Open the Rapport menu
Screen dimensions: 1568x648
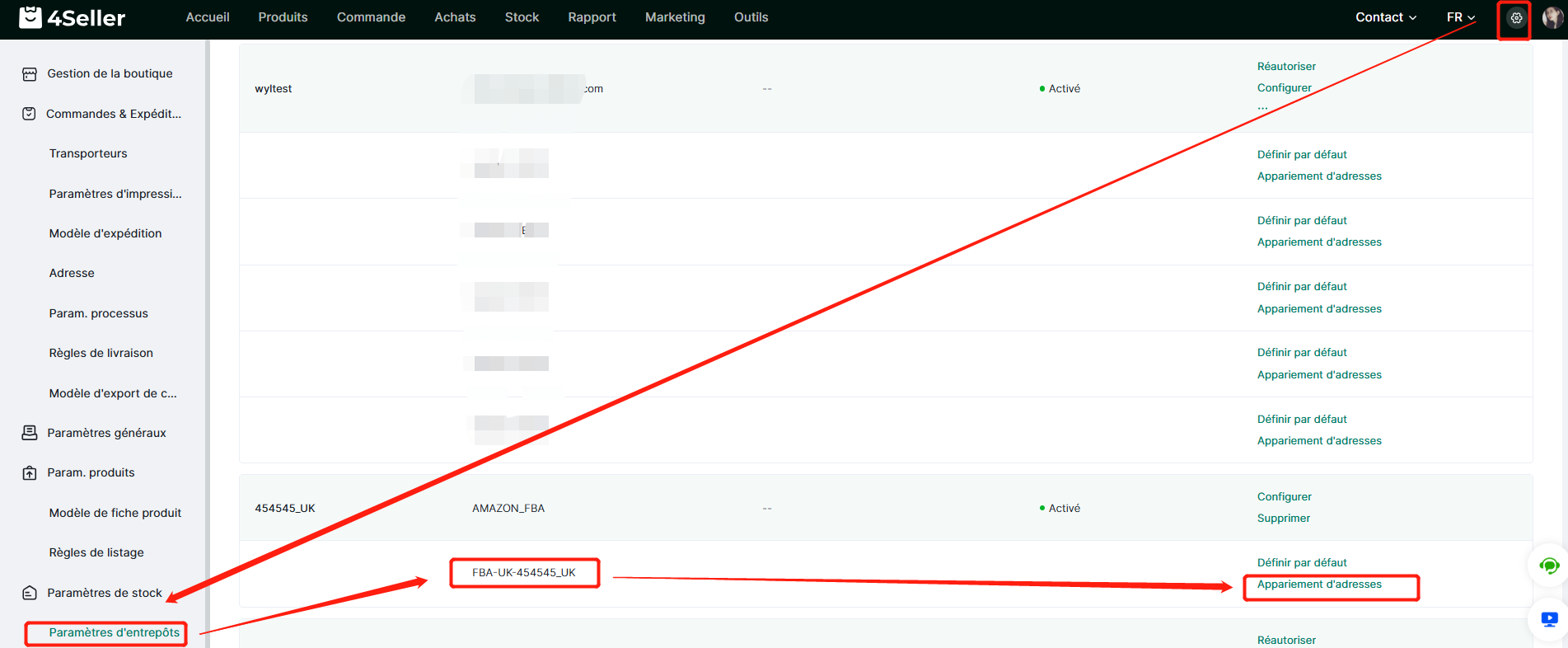(592, 17)
